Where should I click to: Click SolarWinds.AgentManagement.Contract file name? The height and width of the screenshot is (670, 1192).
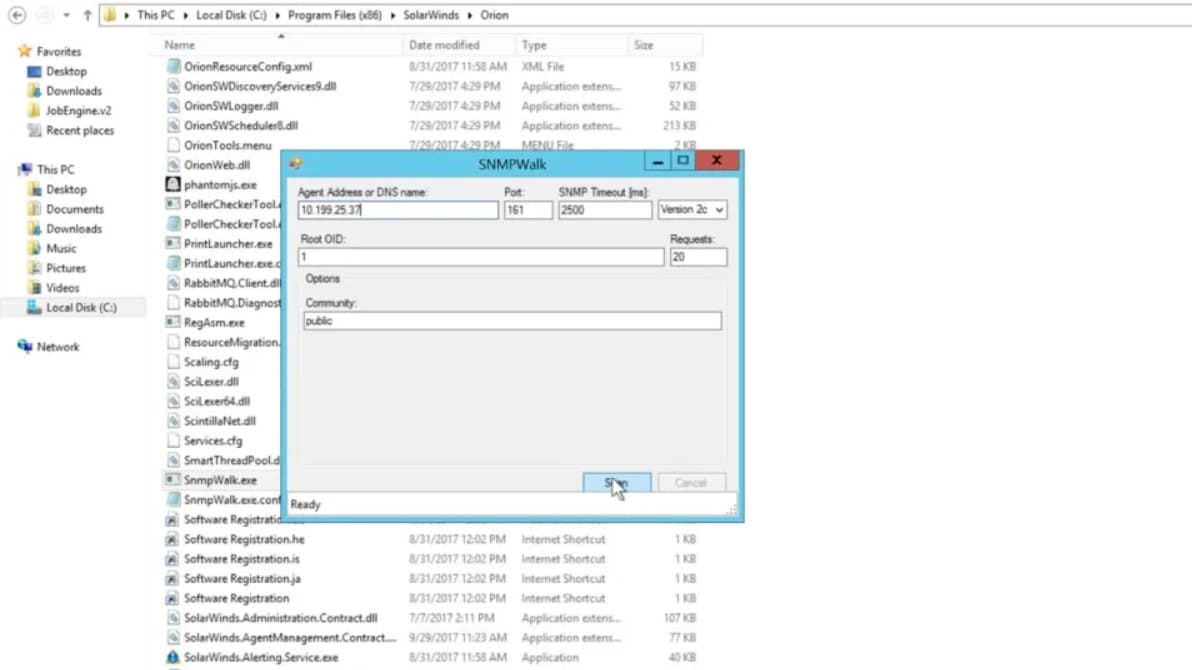(x=290, y=638)
